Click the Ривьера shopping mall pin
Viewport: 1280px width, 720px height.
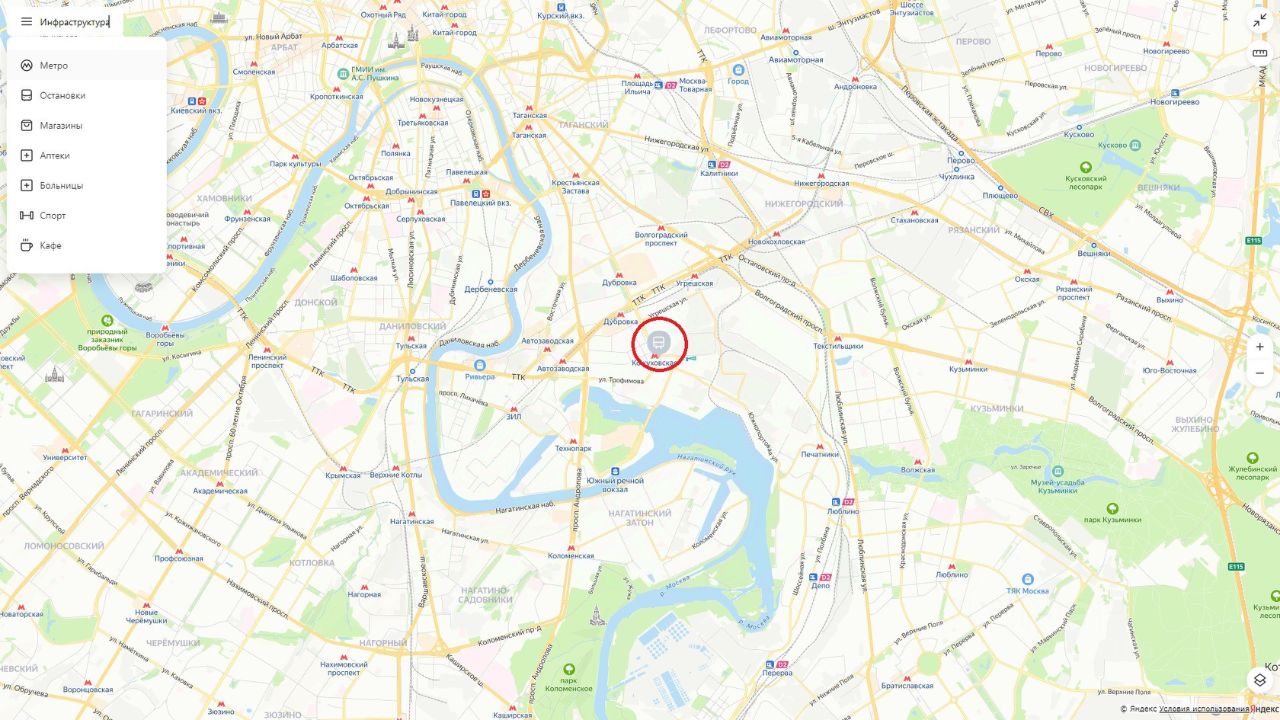[x=480, y=365]
